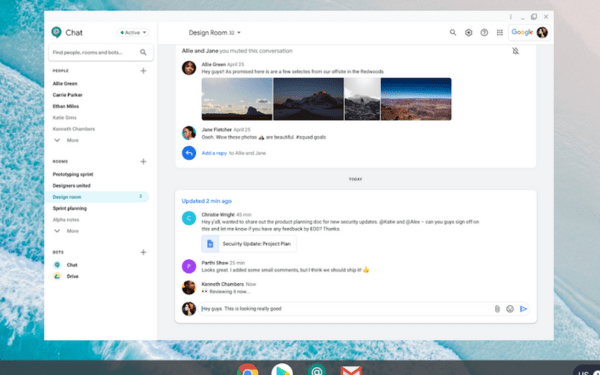Click the Google account profile avatar
Image resolution: width=600 pixels, height=375 pixels.
[542, 33]
